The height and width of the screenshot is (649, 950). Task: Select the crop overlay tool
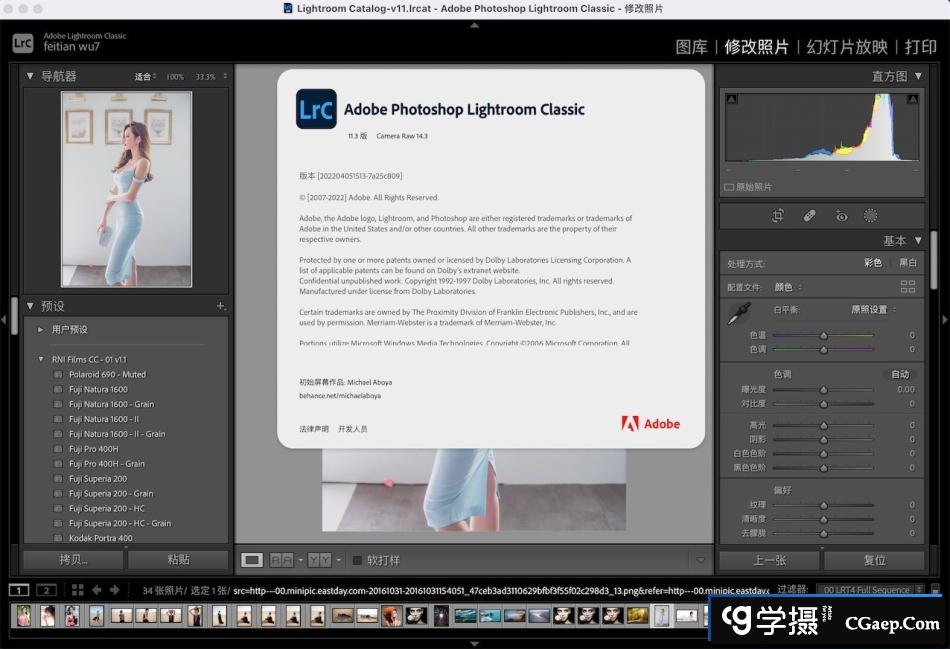778,216
